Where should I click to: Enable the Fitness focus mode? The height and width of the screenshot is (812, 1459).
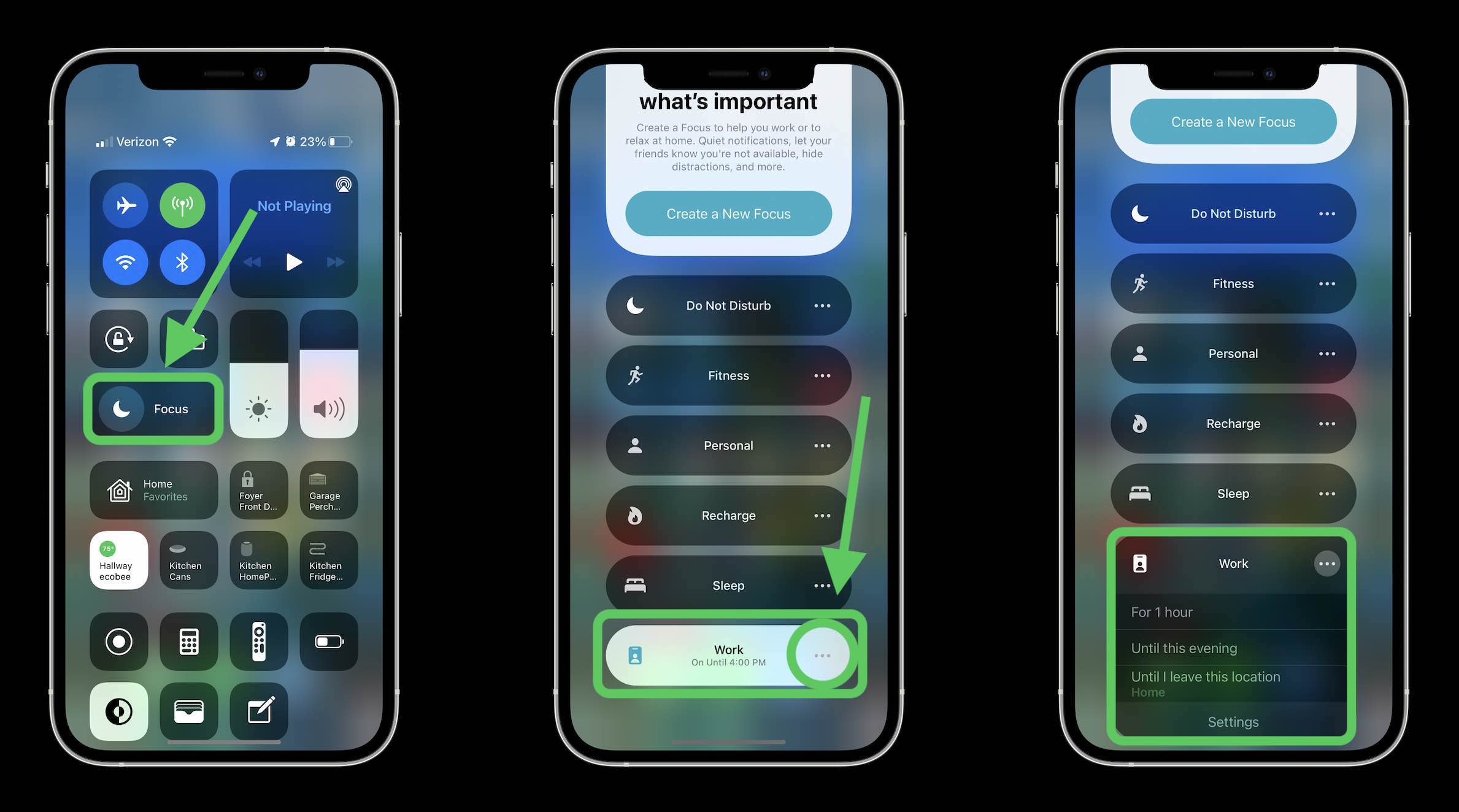[727, 375]
